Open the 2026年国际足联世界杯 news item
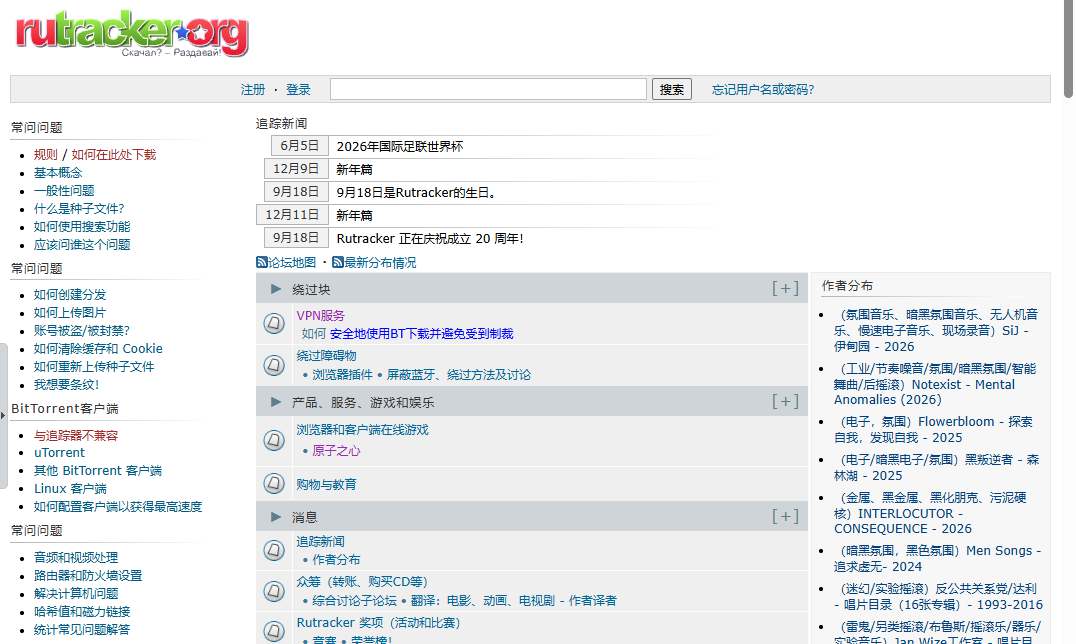Viewport: 1076px width, 644px height. (400, 146)
